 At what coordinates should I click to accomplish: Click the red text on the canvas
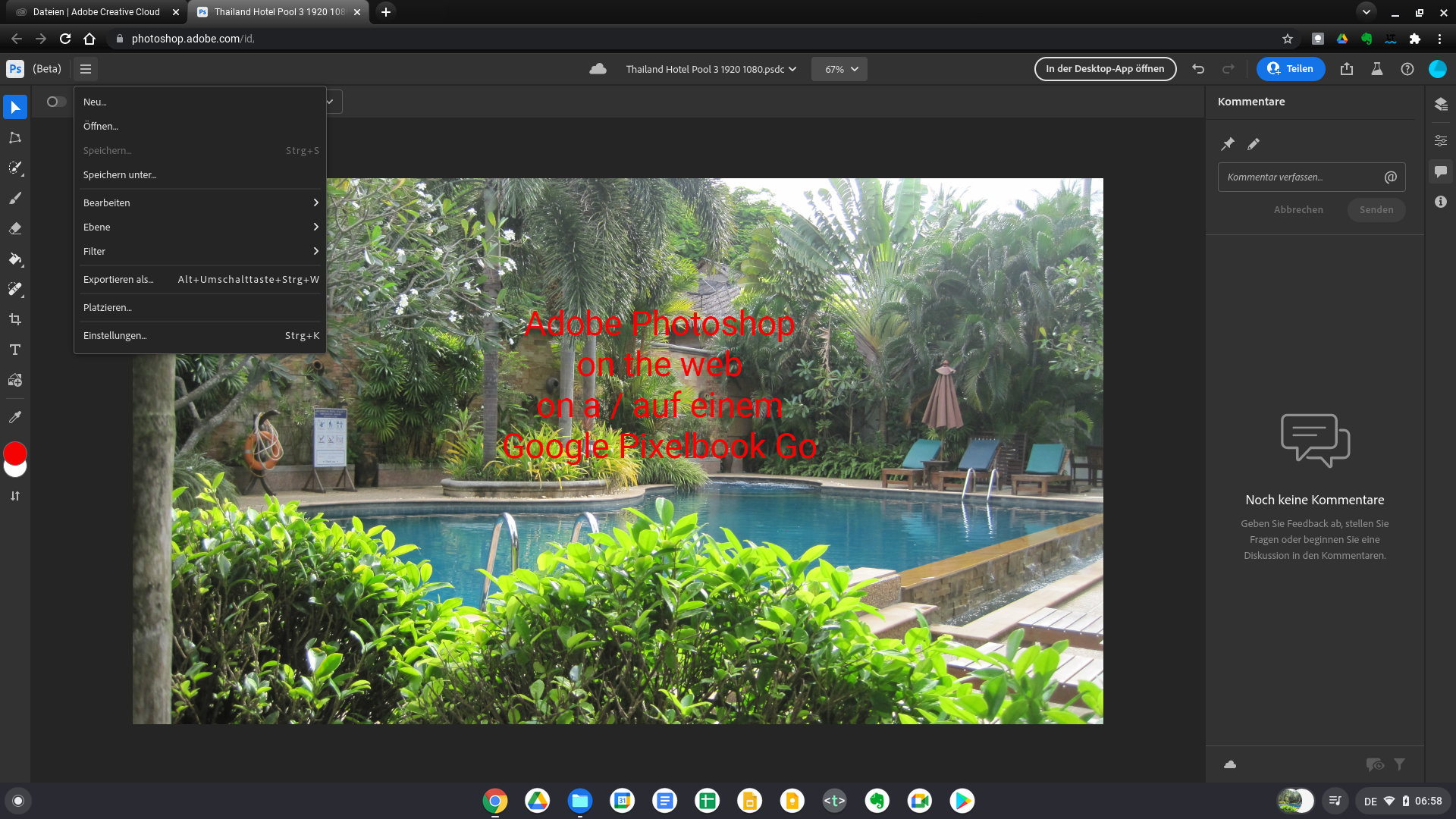coord(660,384)
